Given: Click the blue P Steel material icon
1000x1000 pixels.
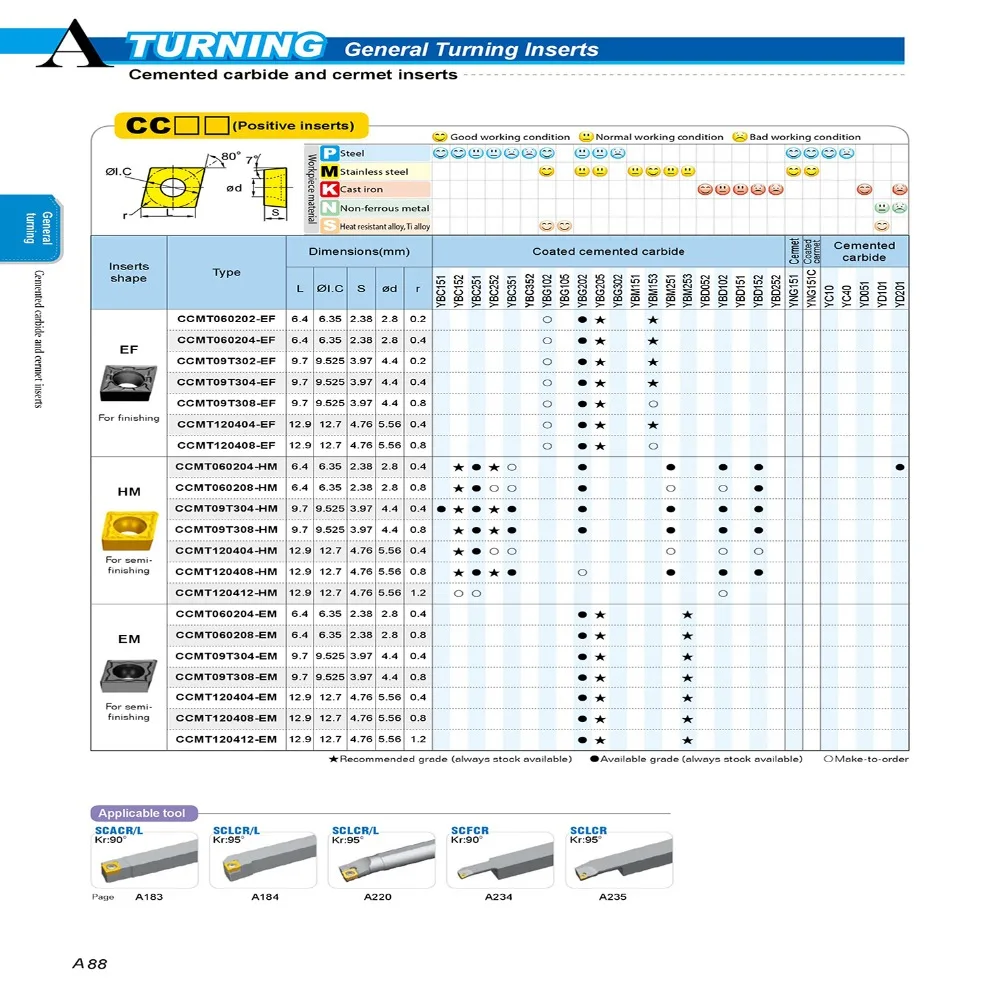Looking at the screenshot, I should click(329, 154).
